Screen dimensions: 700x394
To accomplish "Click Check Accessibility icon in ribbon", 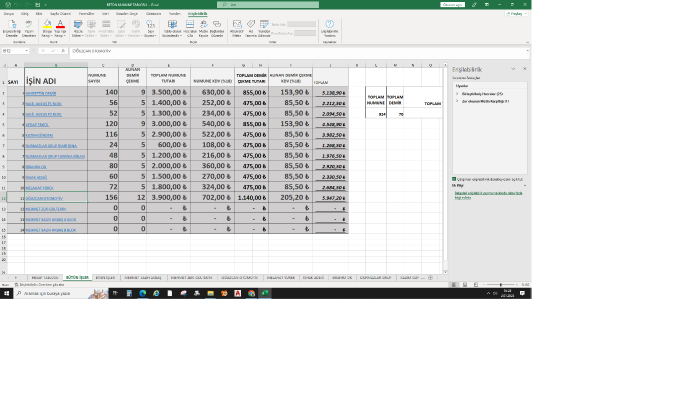I will coord(12,25).
